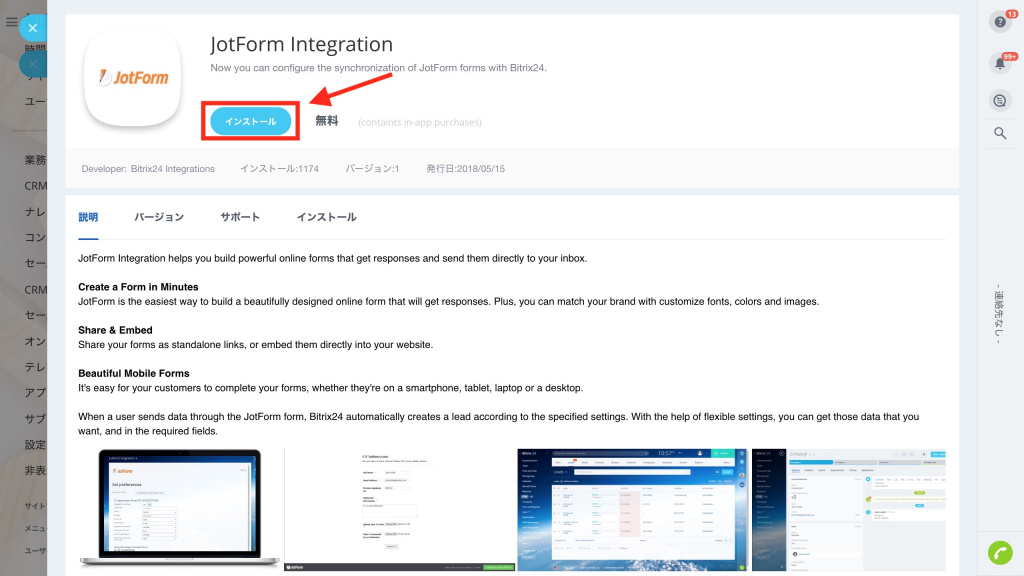
Task: Click the 発行日:2018/05/15 text
Action: point(466,168)
